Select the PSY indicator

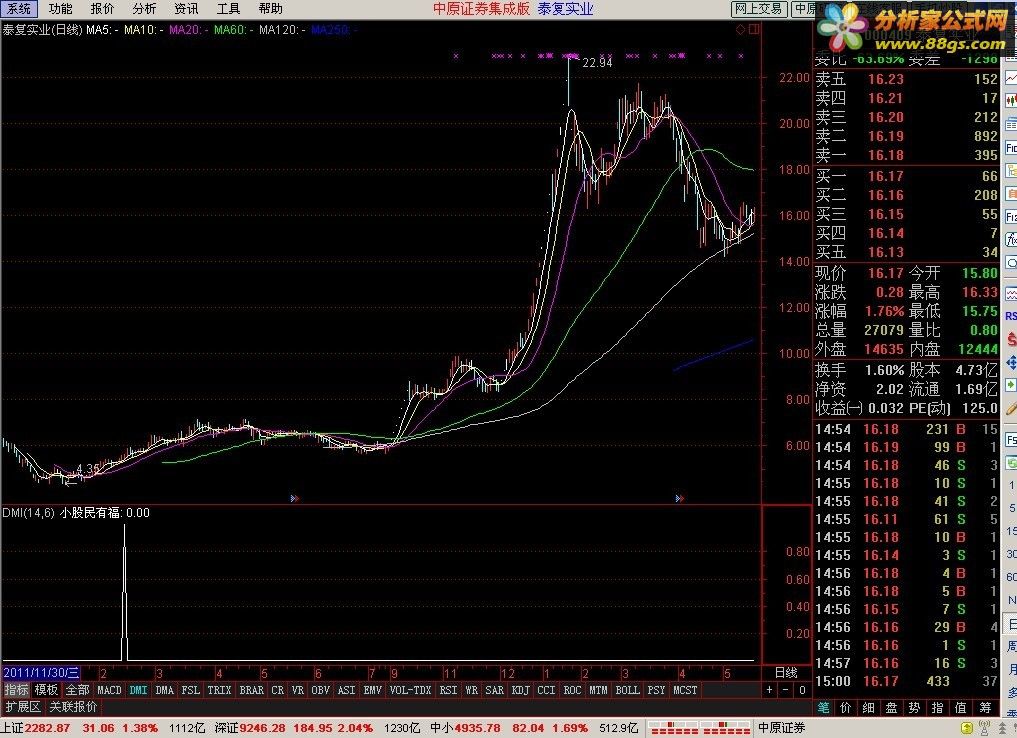(656, 690)
